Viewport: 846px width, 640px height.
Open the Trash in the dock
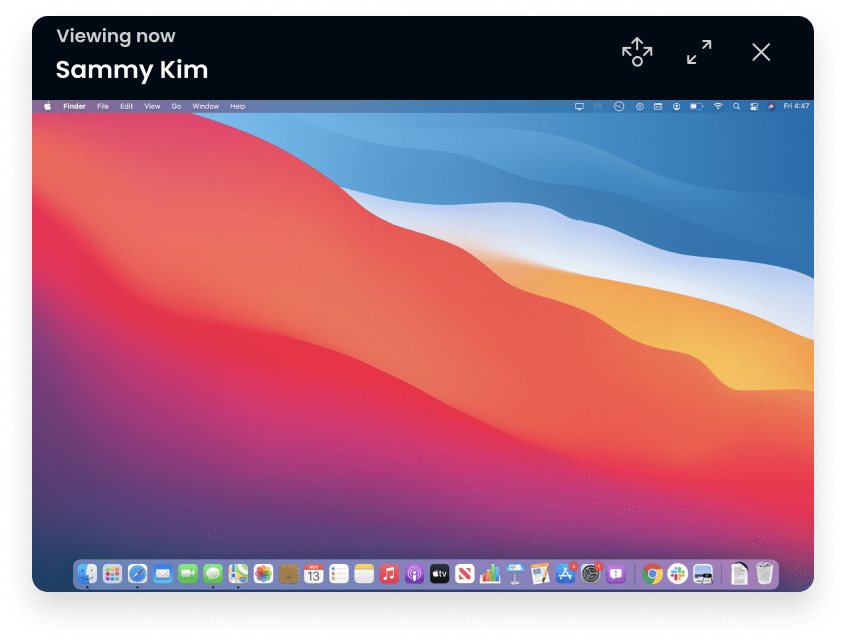(x=765, y=574)
